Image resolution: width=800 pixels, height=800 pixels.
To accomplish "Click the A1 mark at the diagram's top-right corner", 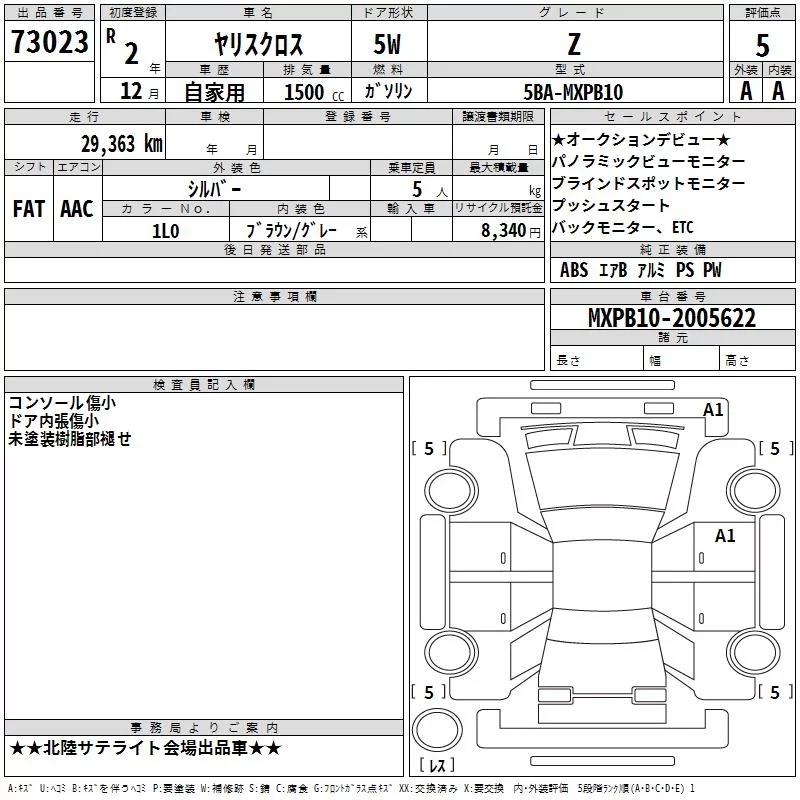I will tap(713, 410).
